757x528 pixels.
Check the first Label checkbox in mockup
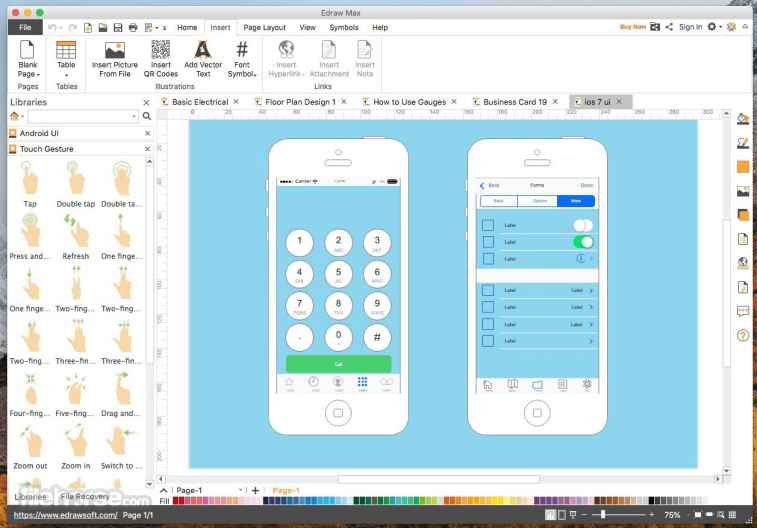coord(488,226)
